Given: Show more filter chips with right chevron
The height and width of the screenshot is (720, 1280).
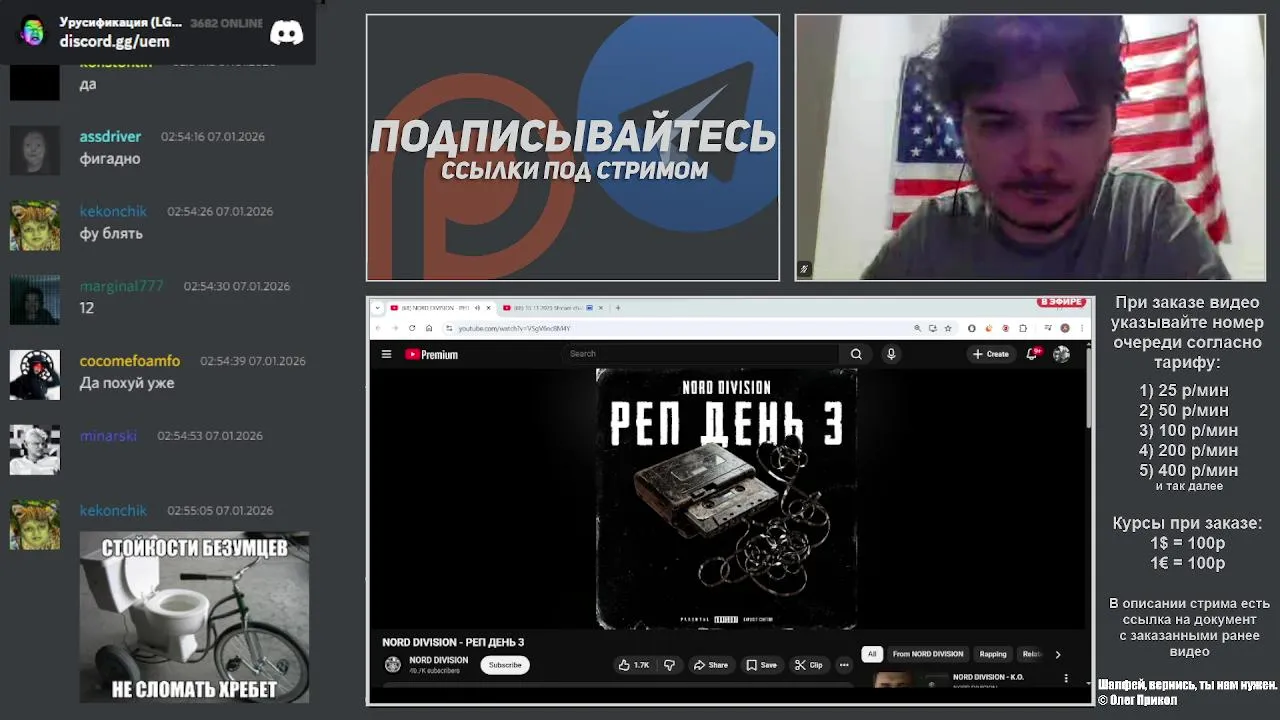Looking at the screenshot, I should 1058,655.
